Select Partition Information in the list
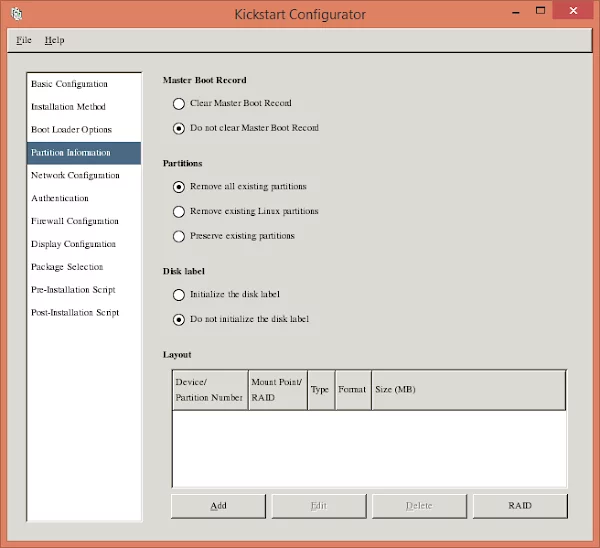The width and height of the screenshot is (600, 548). [x=84, y=153]
